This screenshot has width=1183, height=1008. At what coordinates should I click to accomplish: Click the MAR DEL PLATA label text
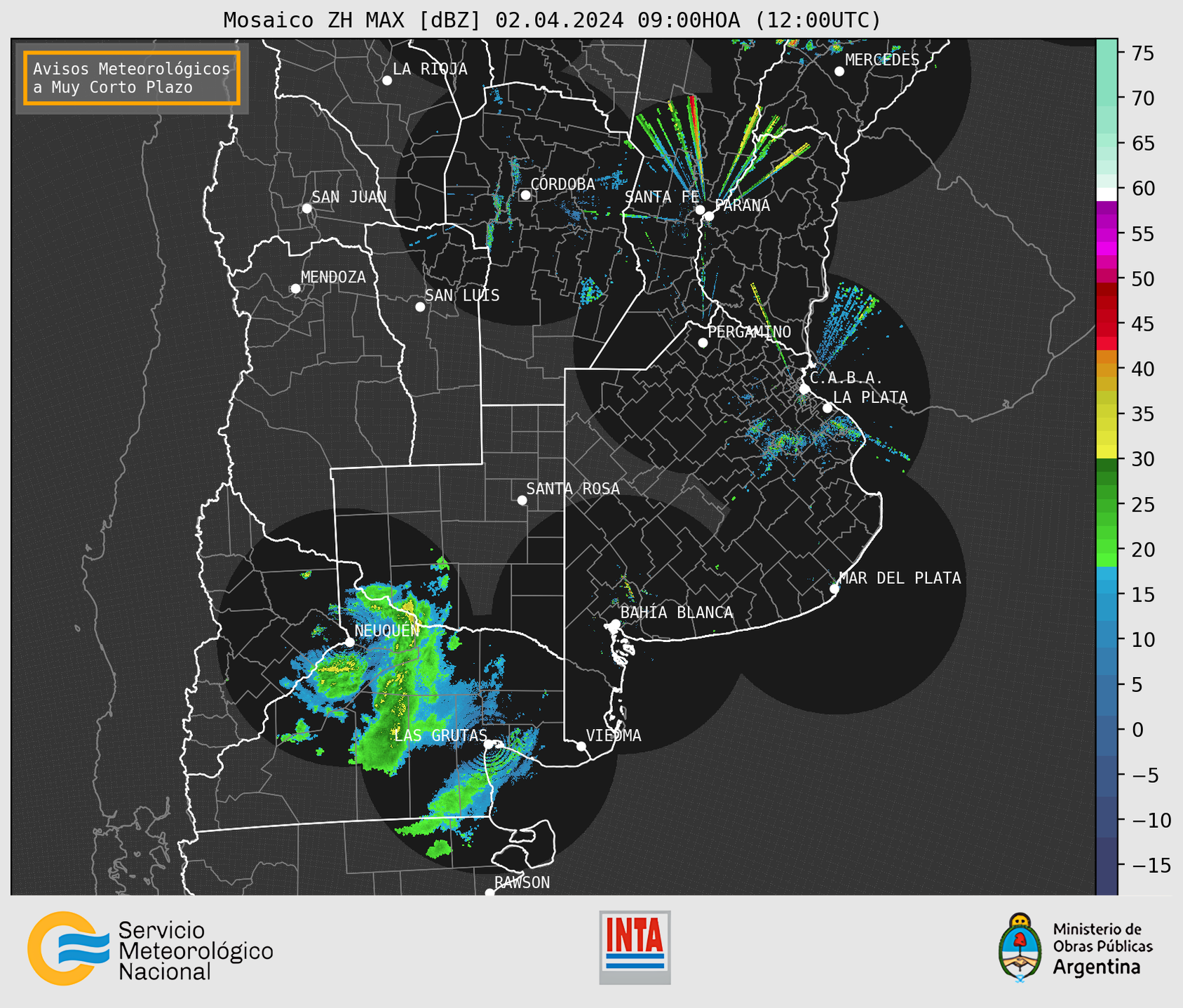click(900, 578)
